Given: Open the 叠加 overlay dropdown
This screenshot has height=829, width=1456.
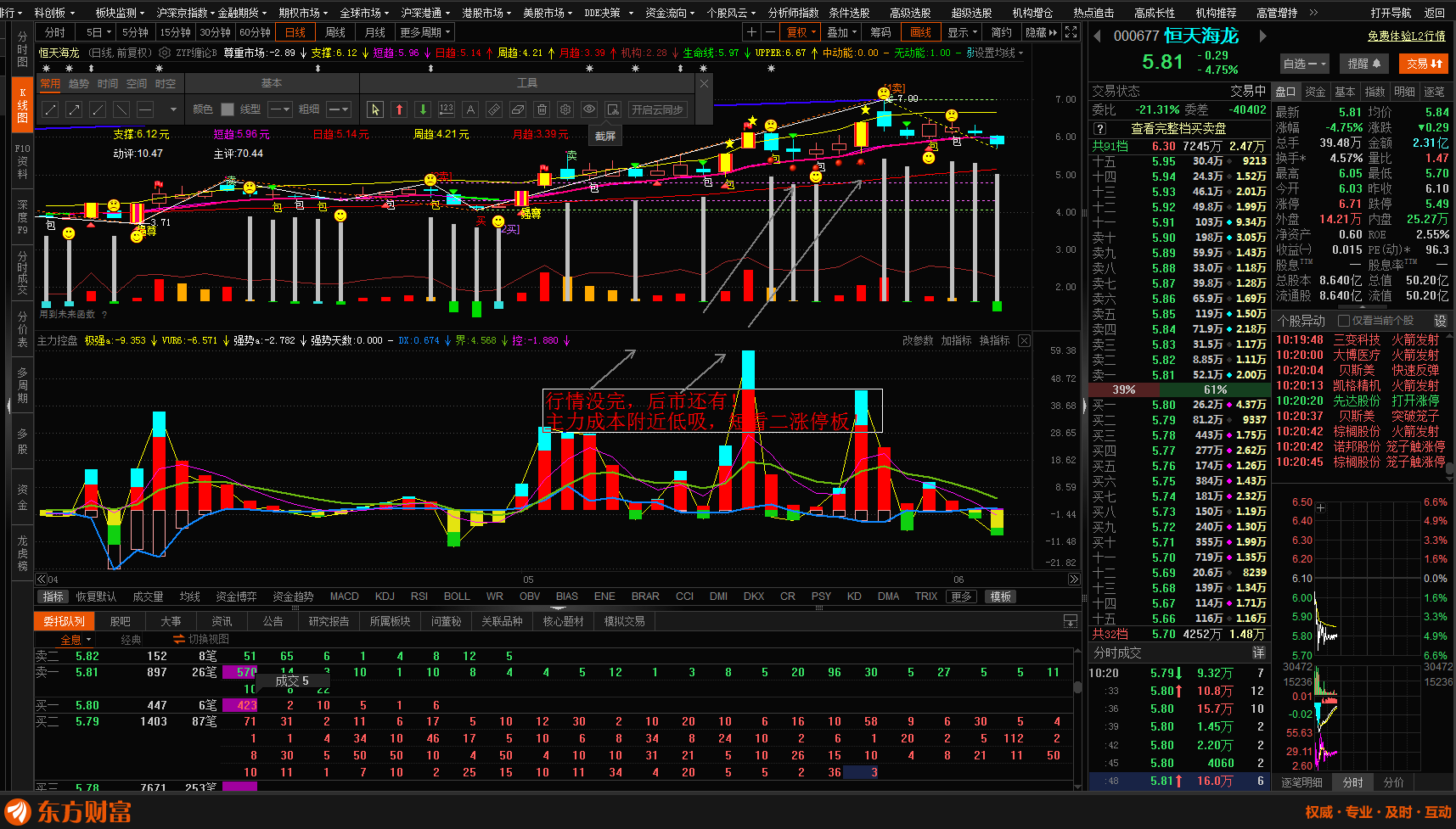Looking at the screenshot, I should (x=841, y=32).
